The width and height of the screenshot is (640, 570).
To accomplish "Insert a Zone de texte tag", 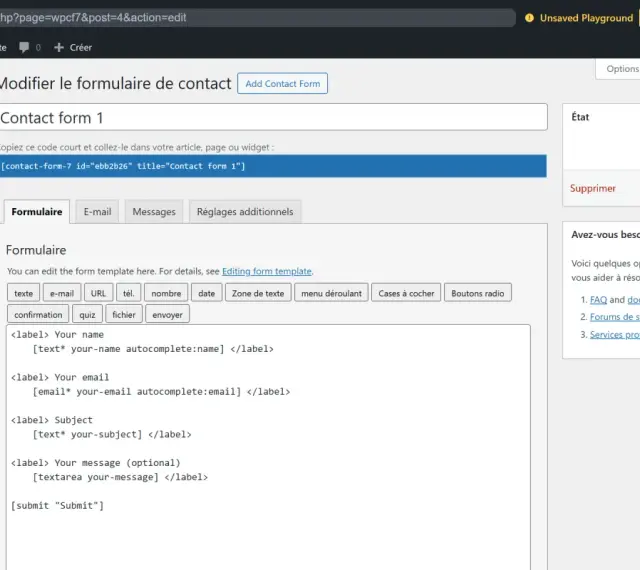I will pyautogui.click(x=258, y=293).
